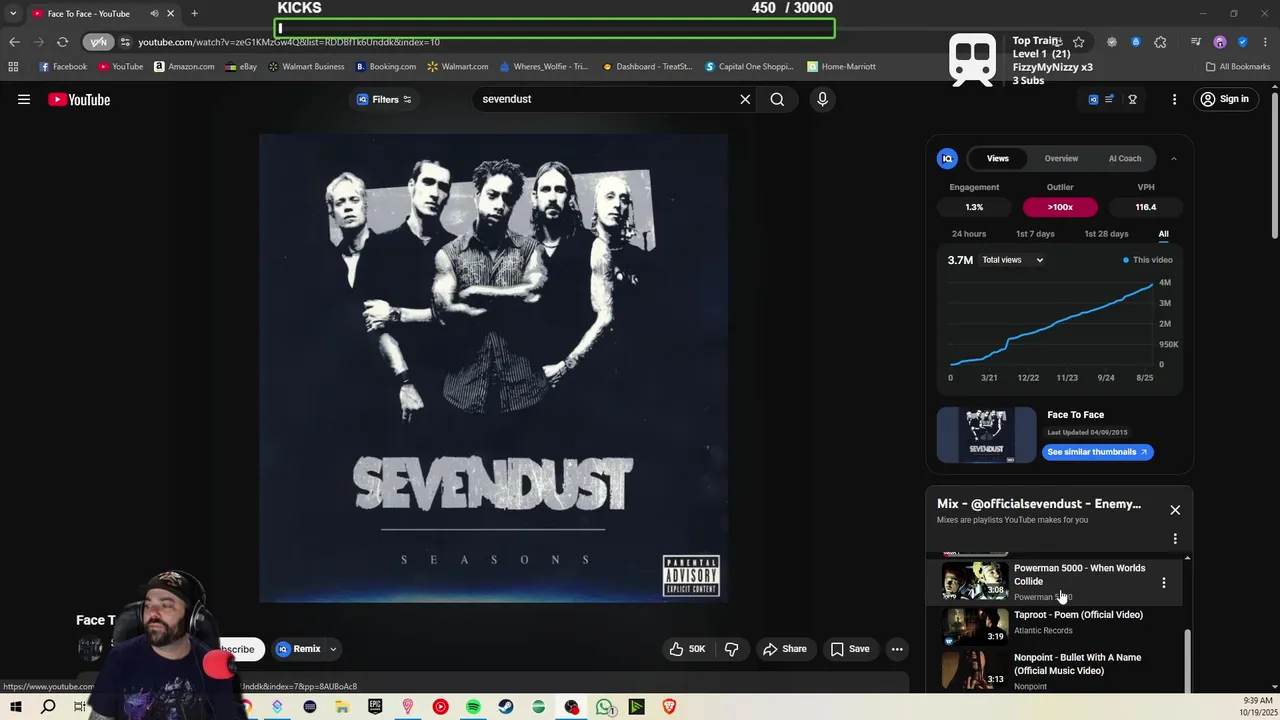Click the Face To Face thumbnail in IQ panel
Viewport: 1280px width, 720px height.
click(986, 434)
